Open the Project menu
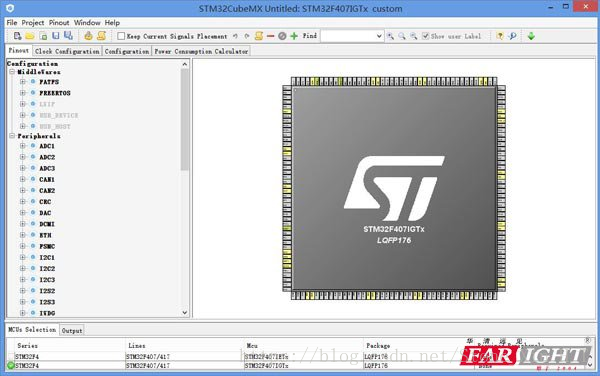The width and height of the screenshot is (600, 376). pyautogui.click(x=33, y=23)
